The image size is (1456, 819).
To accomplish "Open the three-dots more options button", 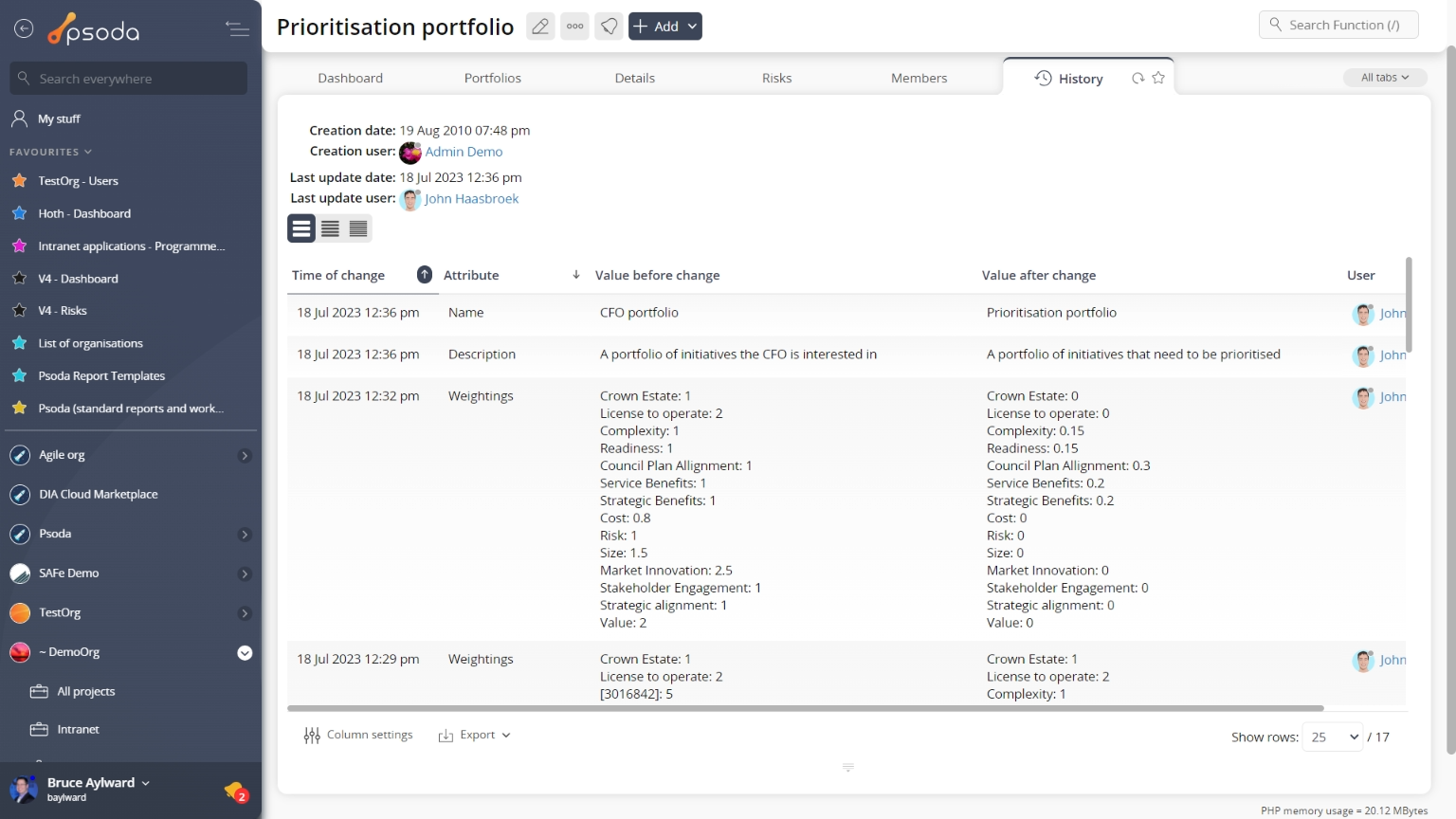I will [575, 27].
